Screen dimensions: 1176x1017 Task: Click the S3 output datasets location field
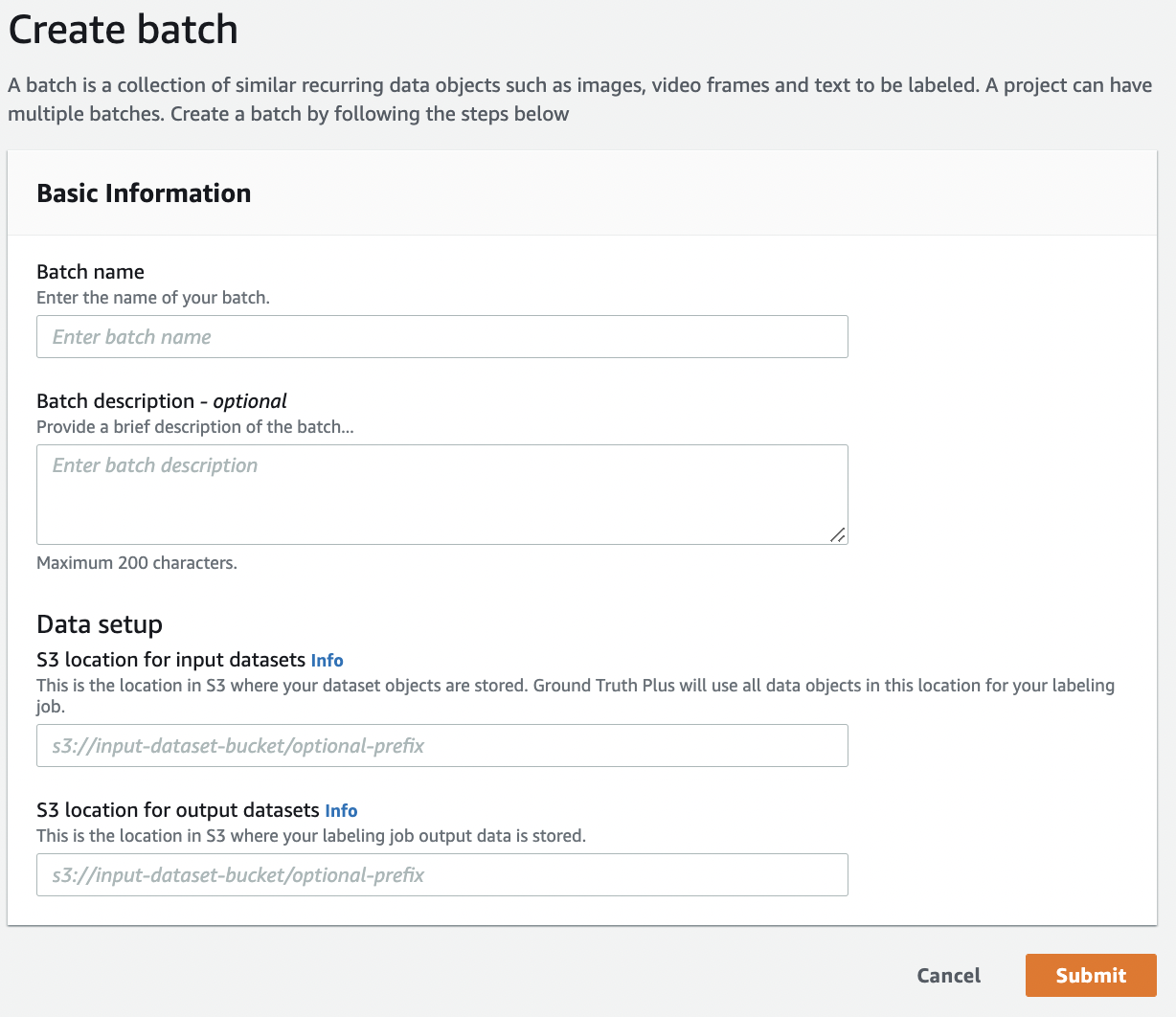pos(441,875)
